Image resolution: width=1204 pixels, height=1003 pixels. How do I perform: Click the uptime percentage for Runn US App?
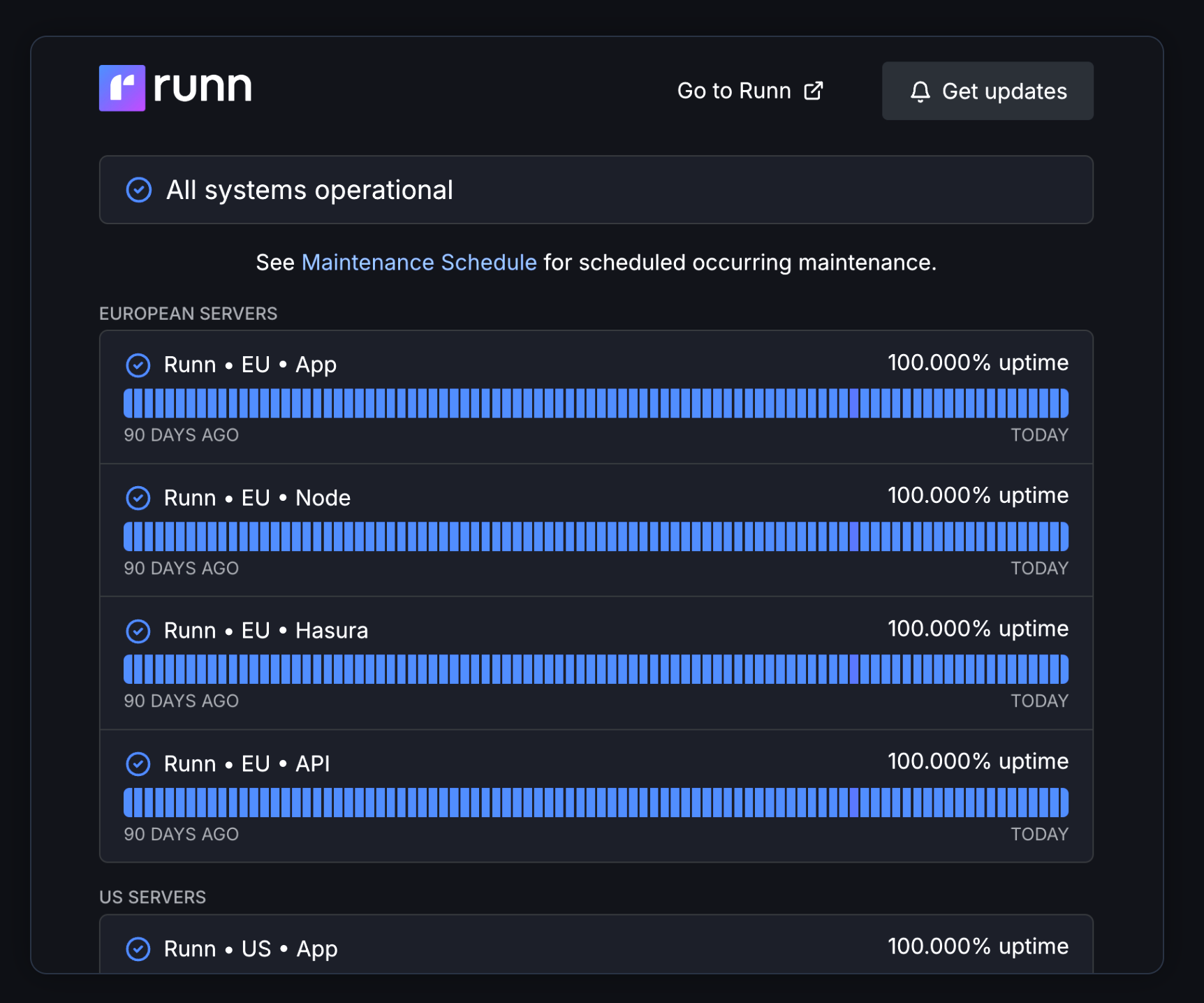978,946
